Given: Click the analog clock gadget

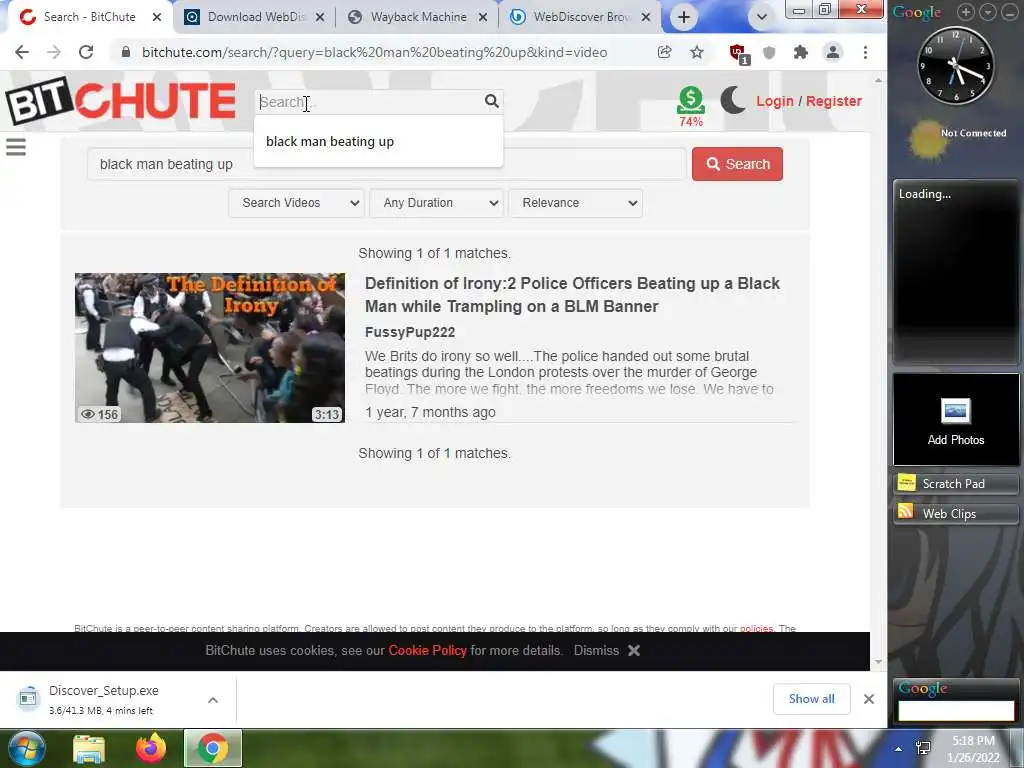Looking at the screenshot, I should tap(955, 65).
